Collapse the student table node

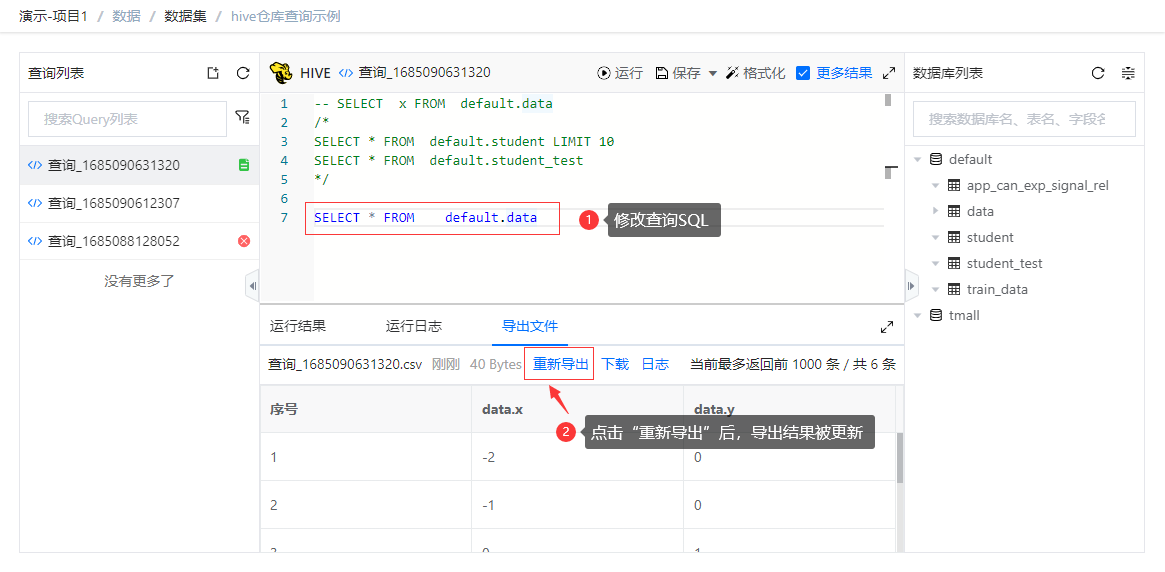coord(935,237)
